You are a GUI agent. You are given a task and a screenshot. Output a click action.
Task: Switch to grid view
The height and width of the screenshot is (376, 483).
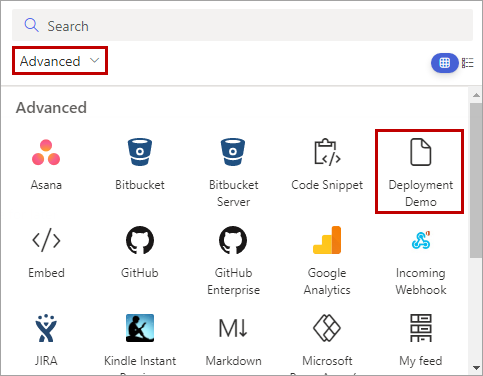(x=445, y=63)
